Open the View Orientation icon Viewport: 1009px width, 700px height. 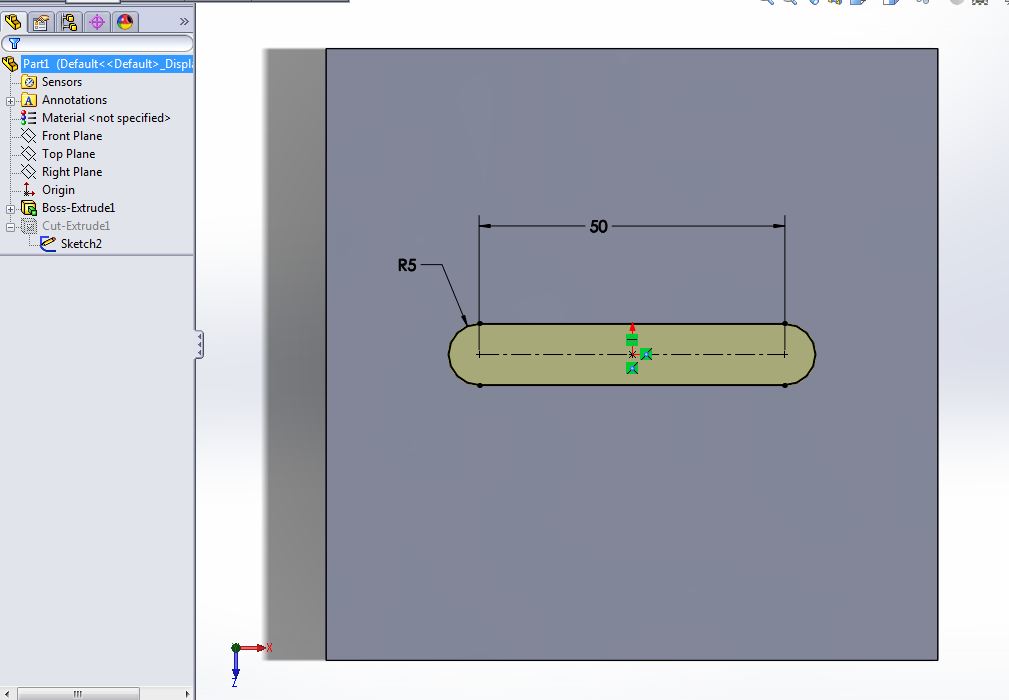(x=856, y=4)
